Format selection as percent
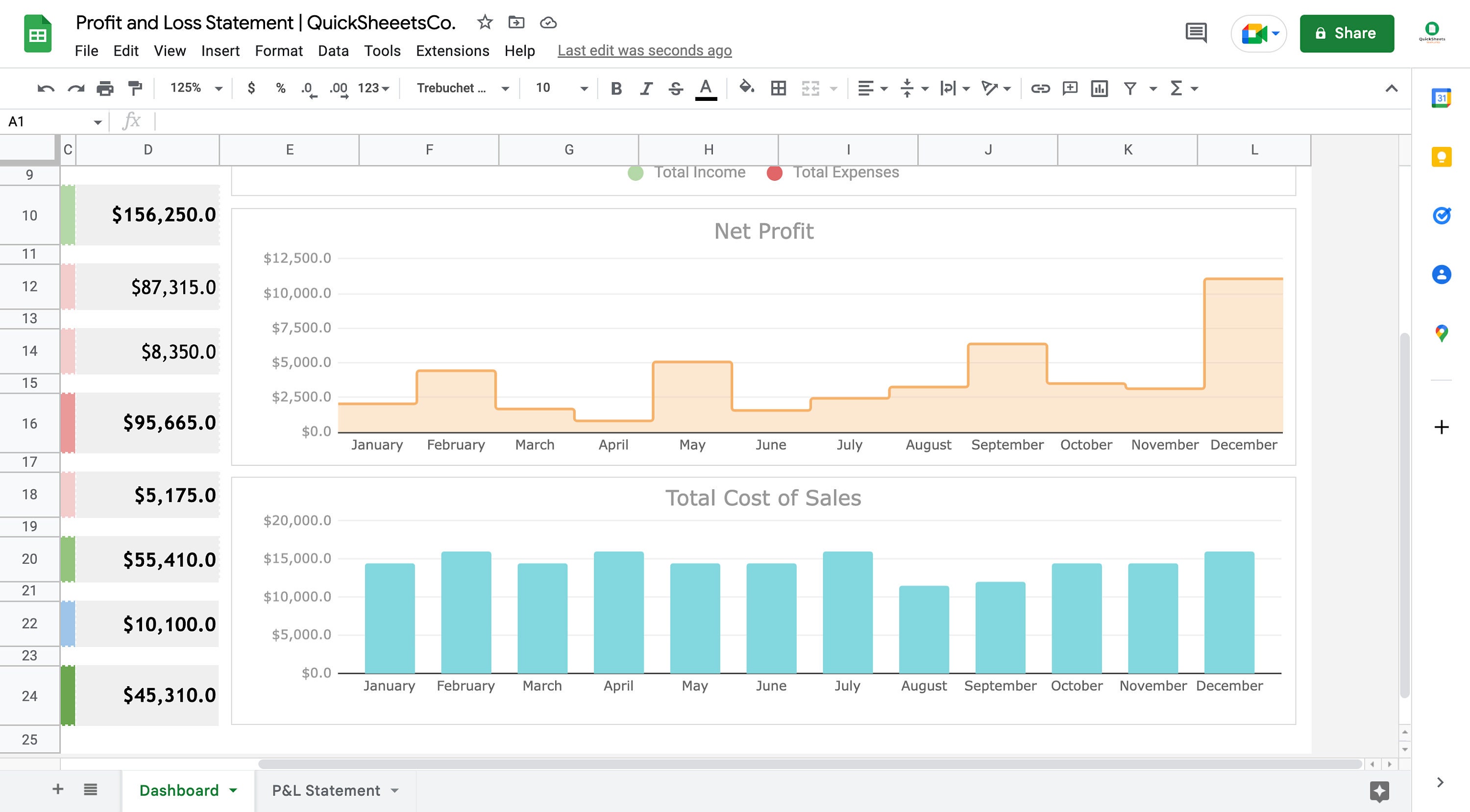 pos(280,88)
